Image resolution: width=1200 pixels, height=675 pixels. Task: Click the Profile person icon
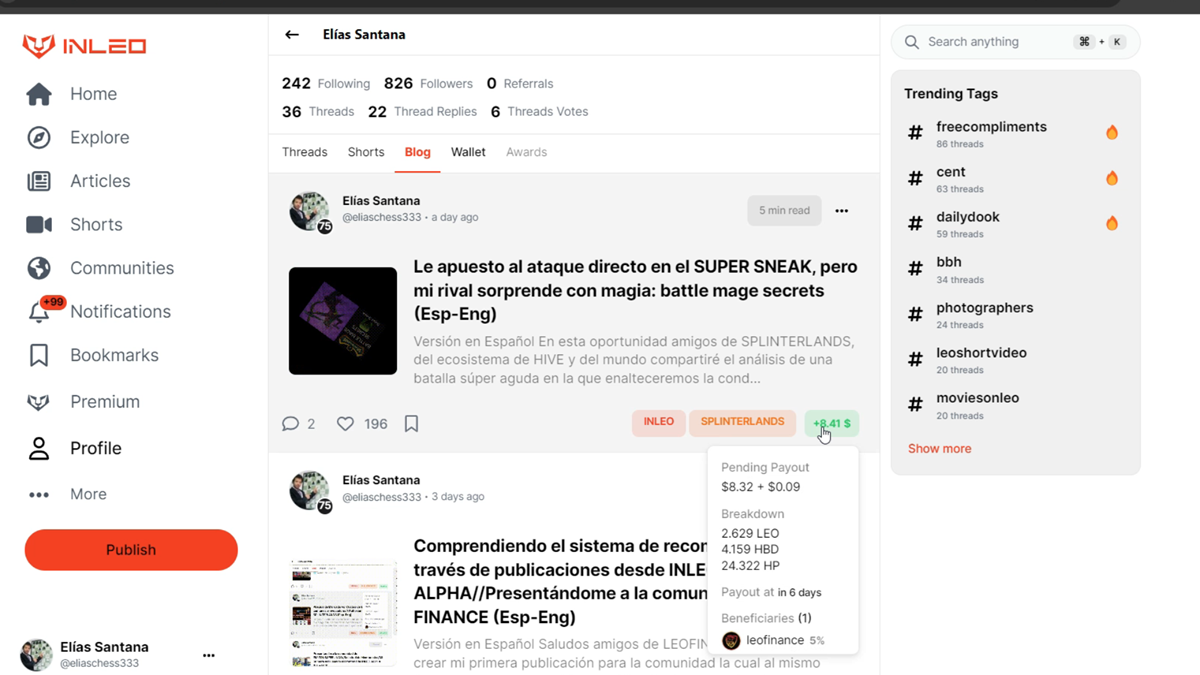point(39,448)
